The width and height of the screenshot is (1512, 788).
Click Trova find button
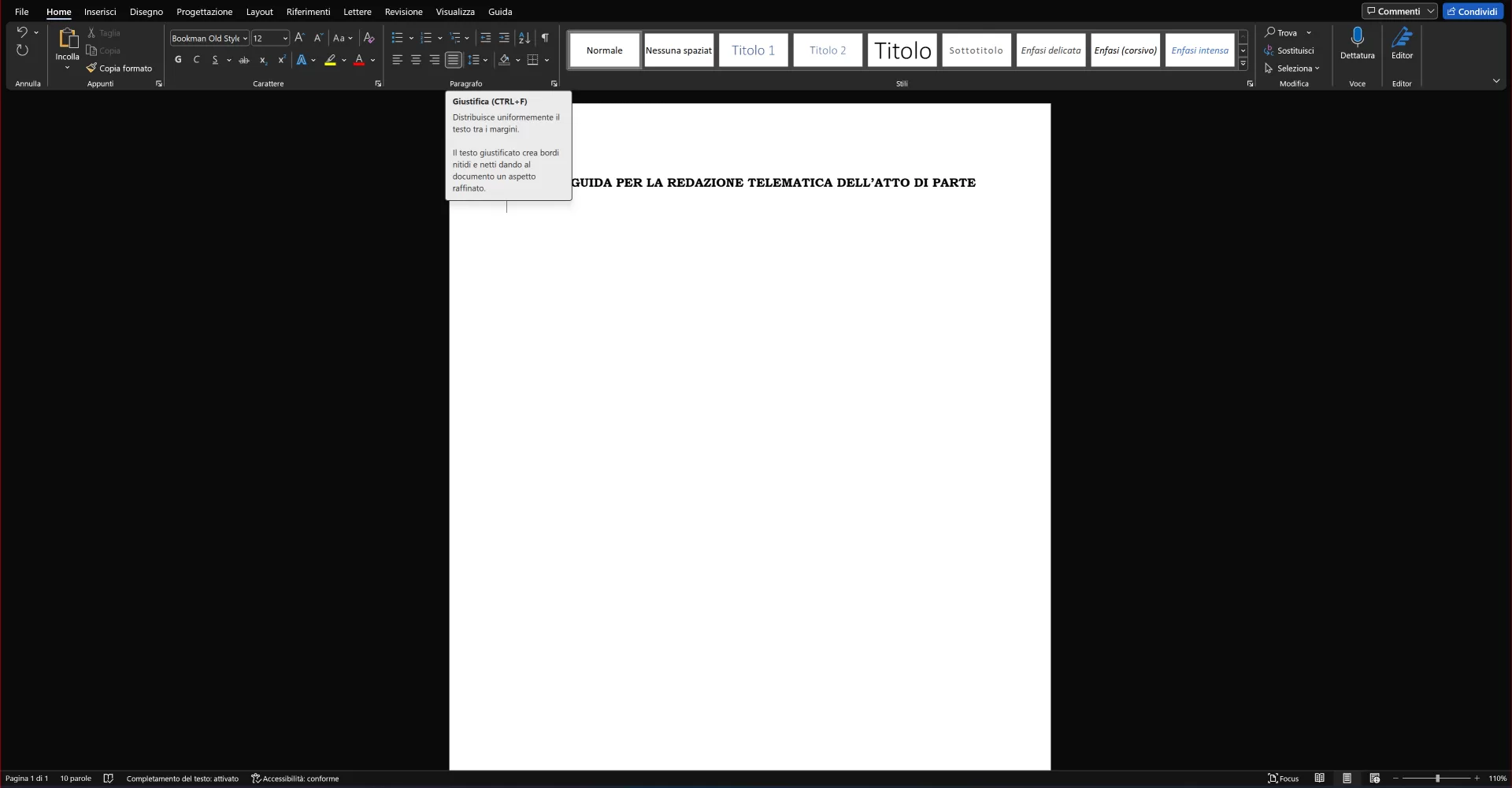[x=1281, y=33]
